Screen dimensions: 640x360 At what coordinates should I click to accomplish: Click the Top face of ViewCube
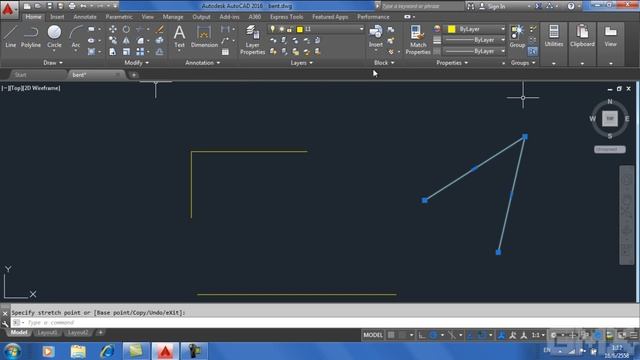610,118
